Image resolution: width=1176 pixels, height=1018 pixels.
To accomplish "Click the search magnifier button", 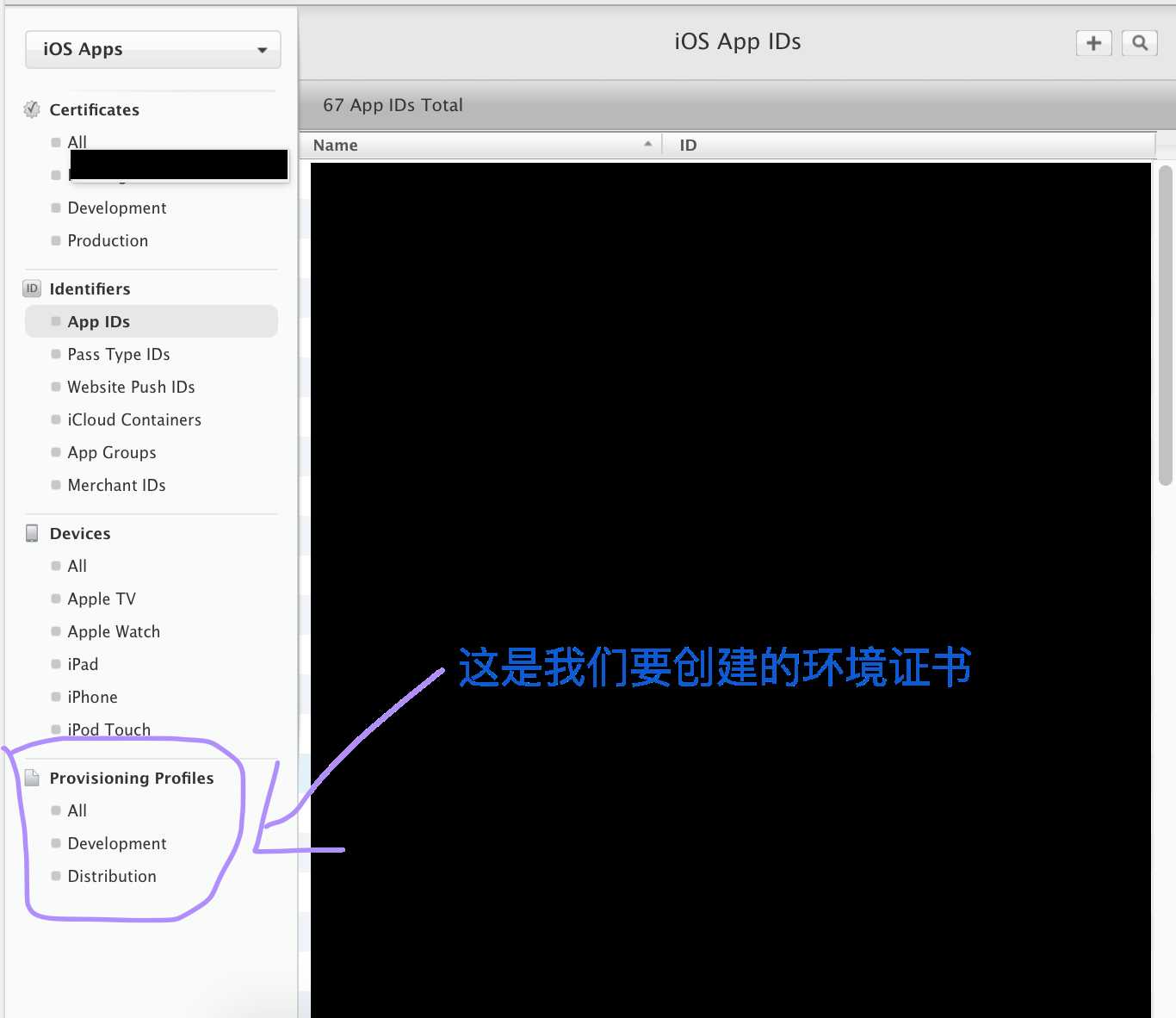I will tap(1139, 43).
